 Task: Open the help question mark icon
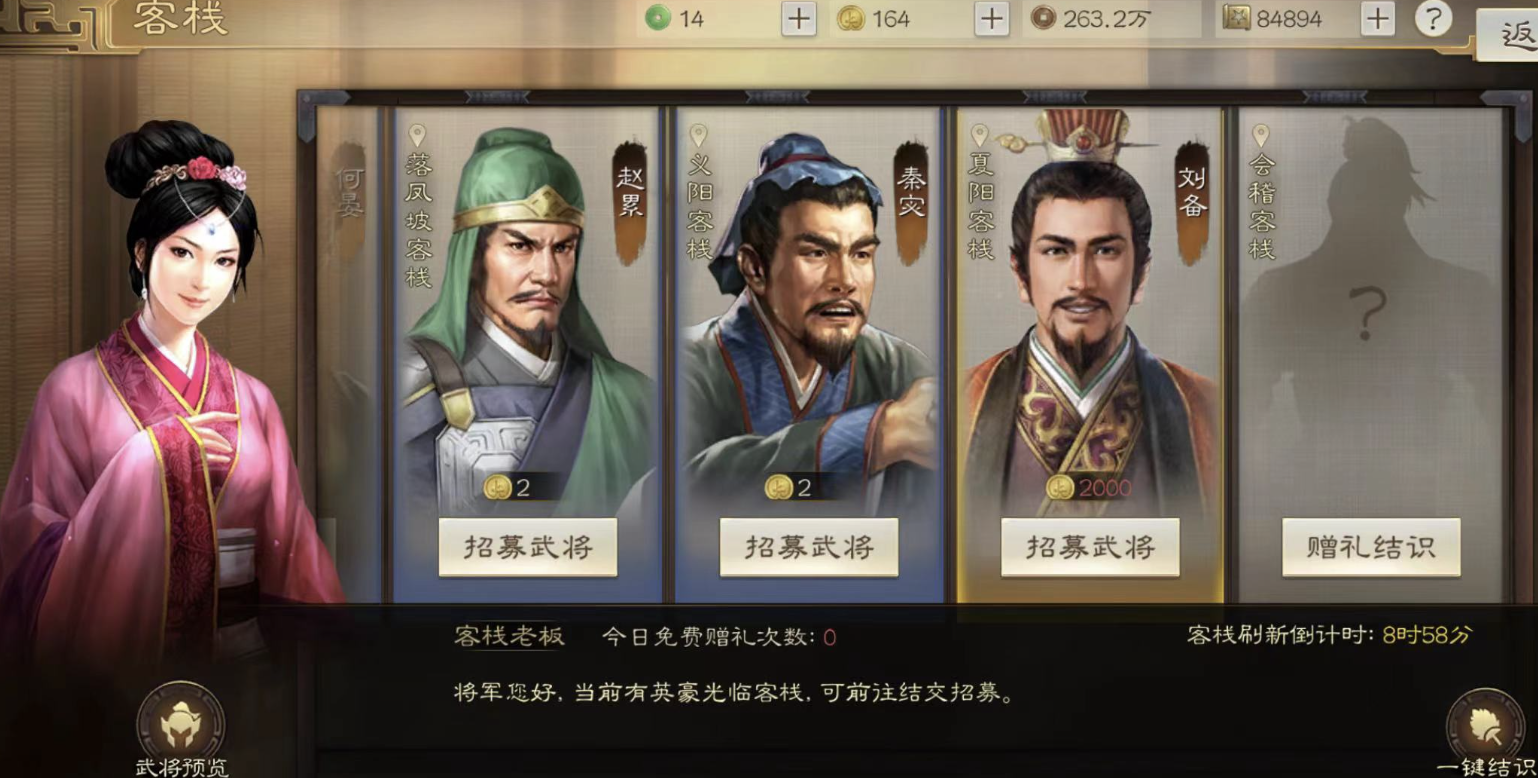[x=1433, y=18]
